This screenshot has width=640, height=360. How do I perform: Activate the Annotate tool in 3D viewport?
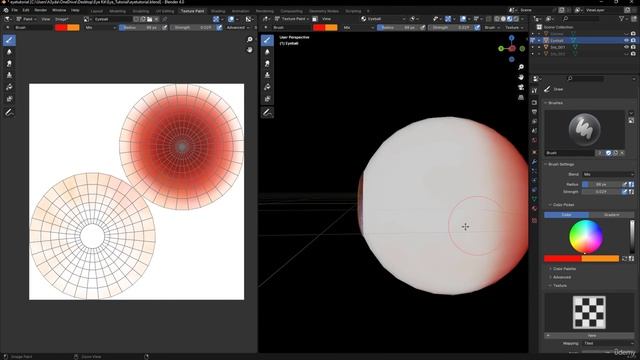point(267,112)
